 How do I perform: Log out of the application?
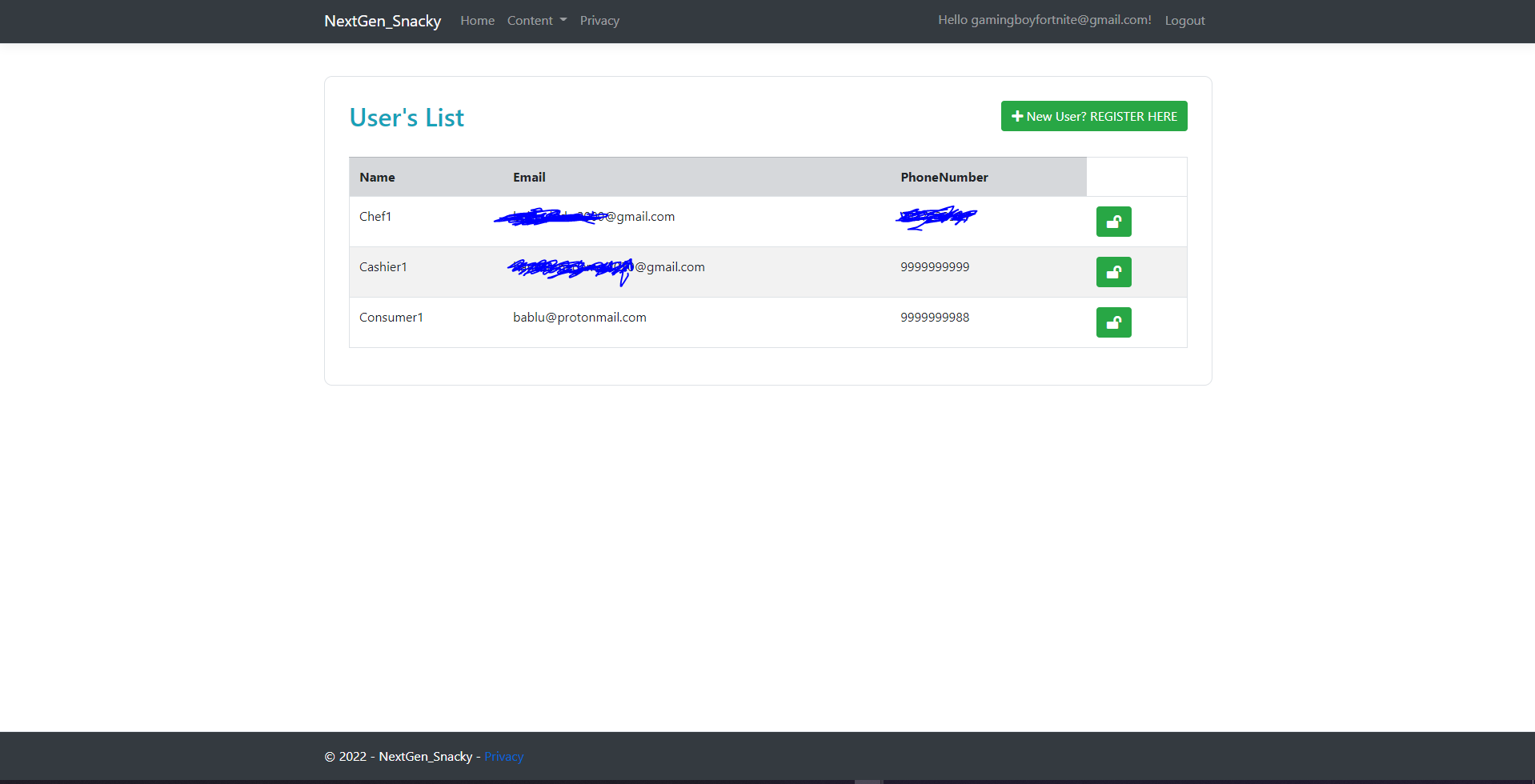[1184, 20]
